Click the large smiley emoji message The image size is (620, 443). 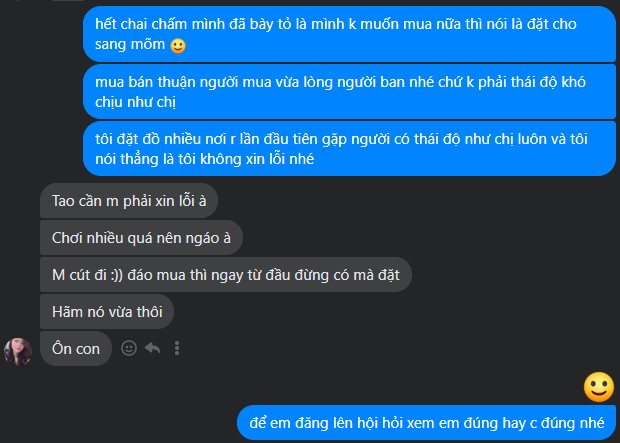pyautogui.click(x=599, y=387)
